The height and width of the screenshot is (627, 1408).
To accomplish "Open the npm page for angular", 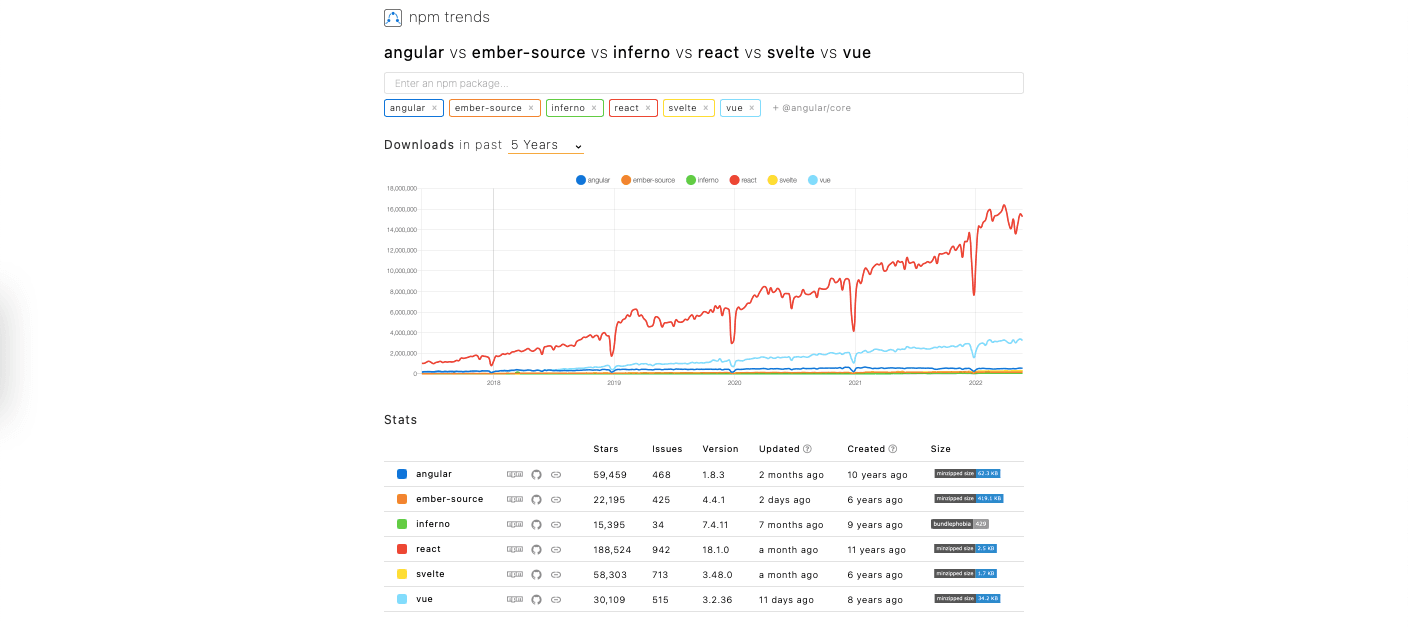I will tap(515, 474).
